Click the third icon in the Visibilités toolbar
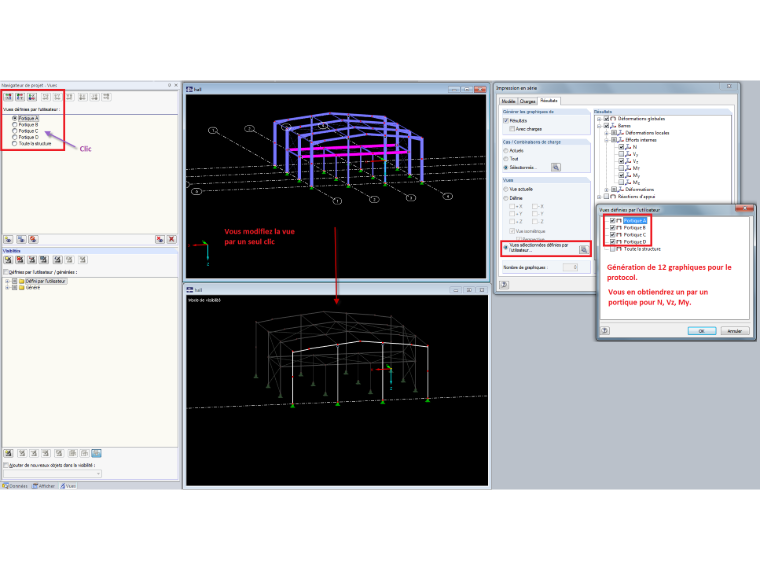The height and width of the screenshot is (570, 760). [x=32, y=260]
